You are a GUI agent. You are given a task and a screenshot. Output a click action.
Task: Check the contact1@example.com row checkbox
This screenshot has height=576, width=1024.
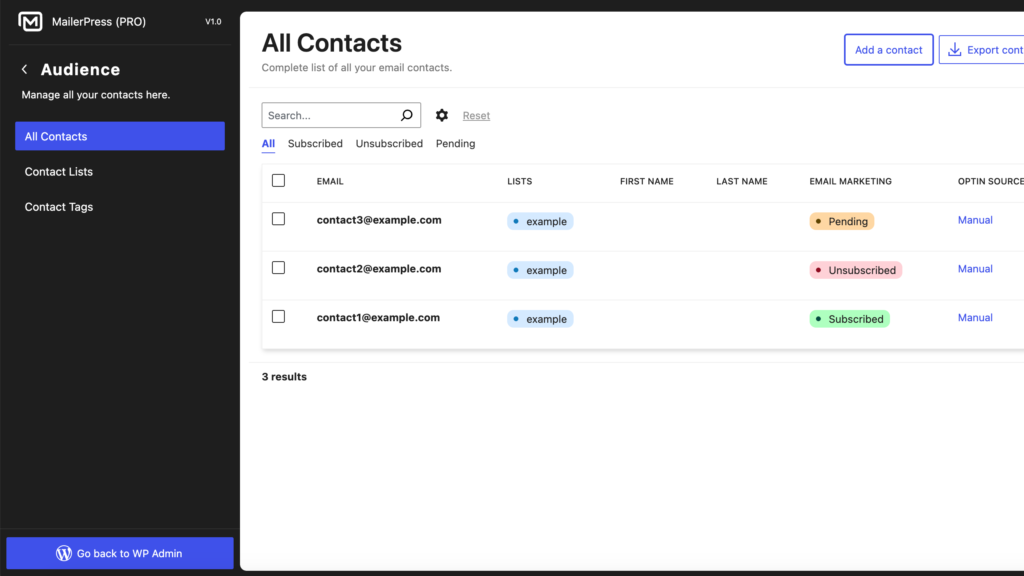(278, 316)
